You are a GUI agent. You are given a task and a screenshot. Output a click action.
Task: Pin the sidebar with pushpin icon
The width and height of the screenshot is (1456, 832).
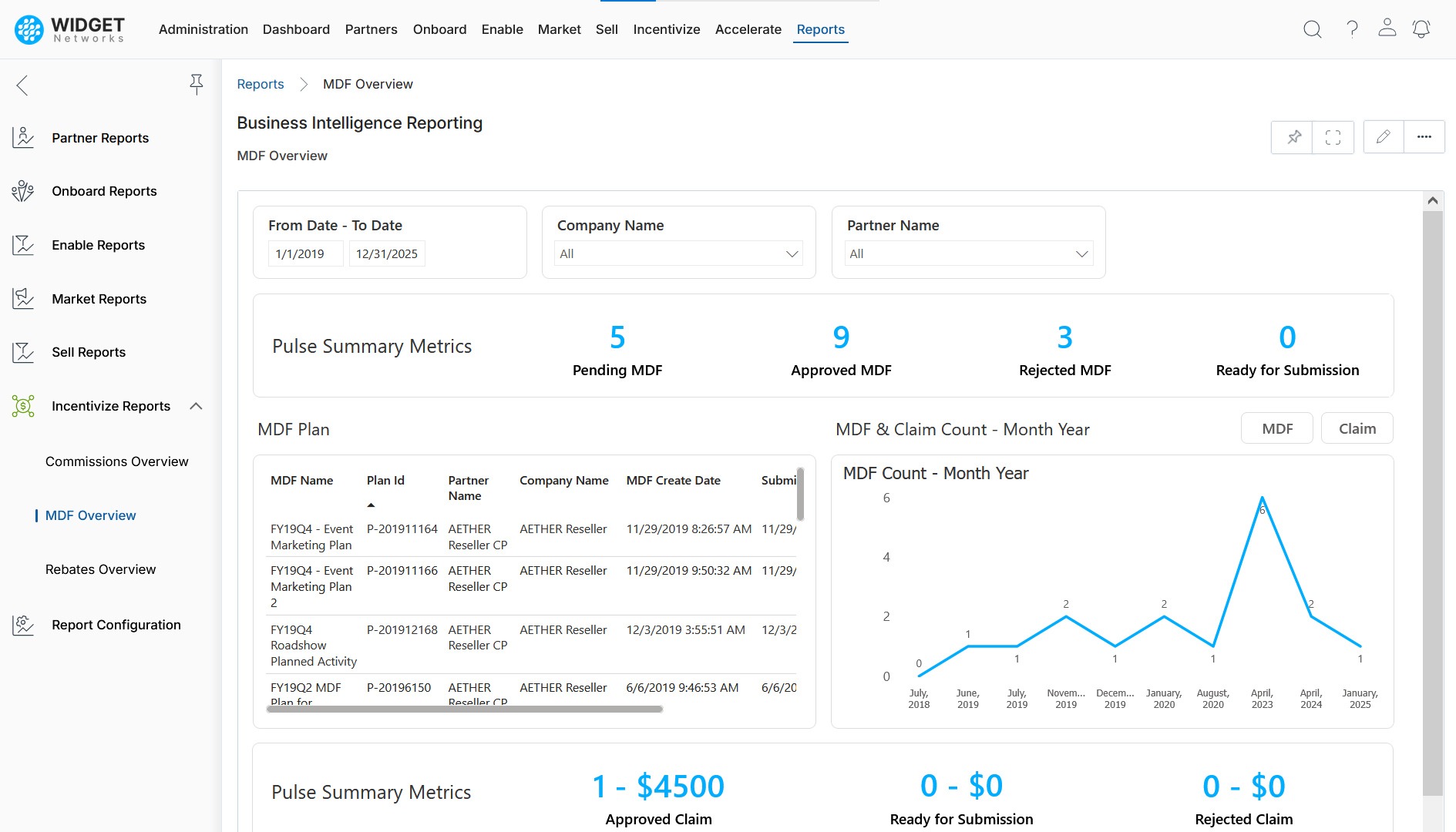click(197, 84)
